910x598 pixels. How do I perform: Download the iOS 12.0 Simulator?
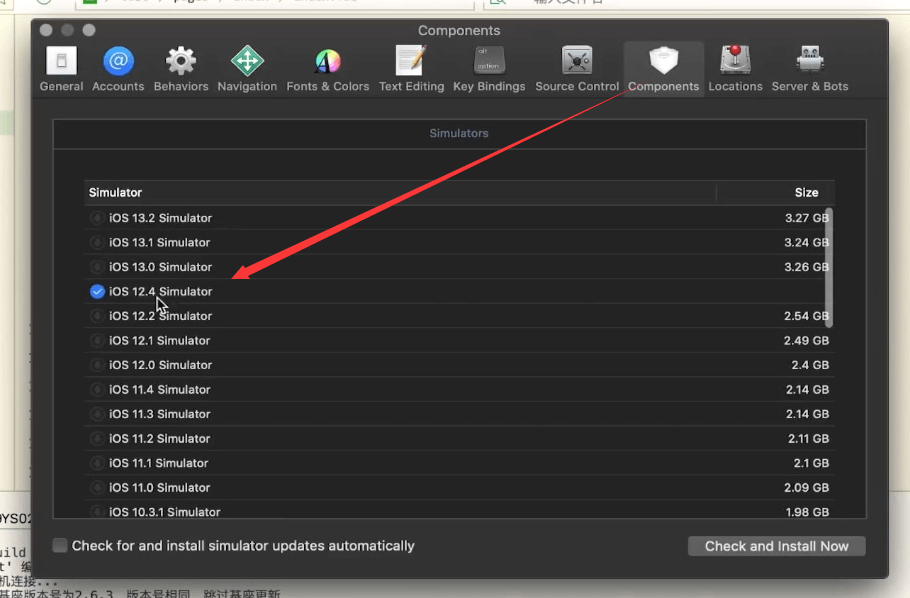click(x=97, y=365)
